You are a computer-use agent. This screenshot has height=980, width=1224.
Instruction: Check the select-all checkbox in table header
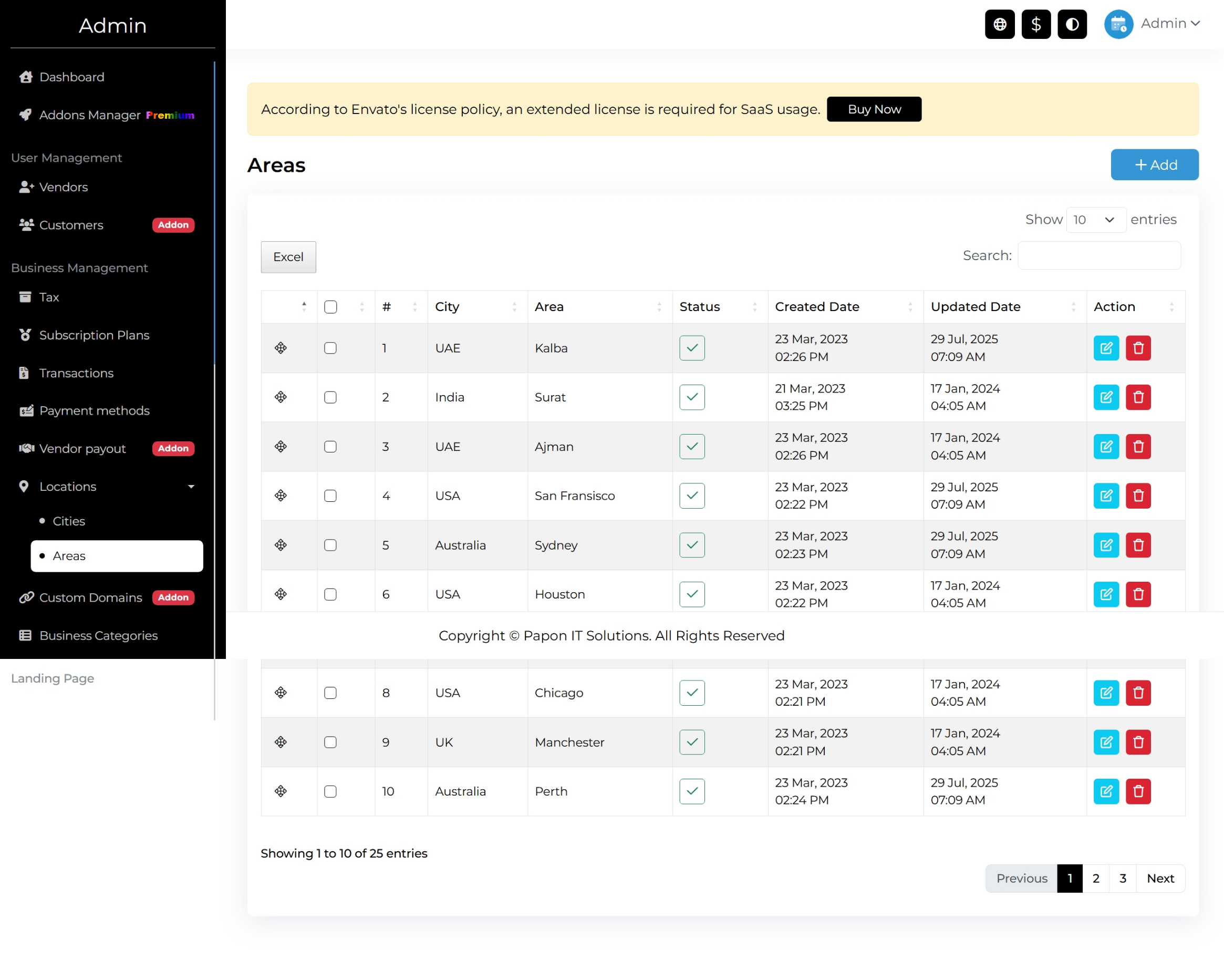click(330, 307)
